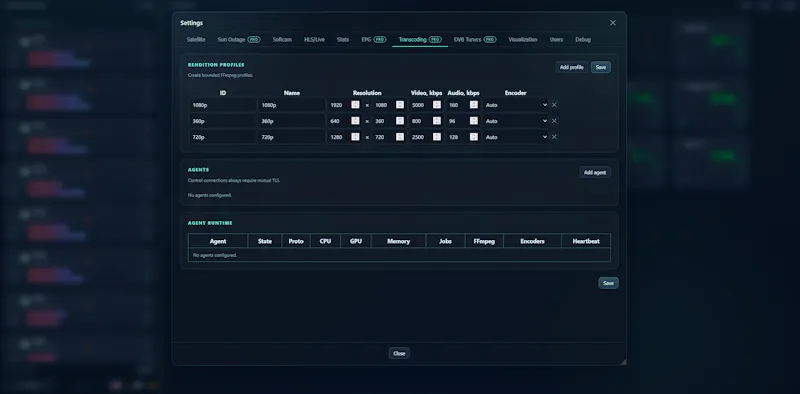The image size is (800, 394).
Task: Select the Transcoding tab
Action: [420, 39]
